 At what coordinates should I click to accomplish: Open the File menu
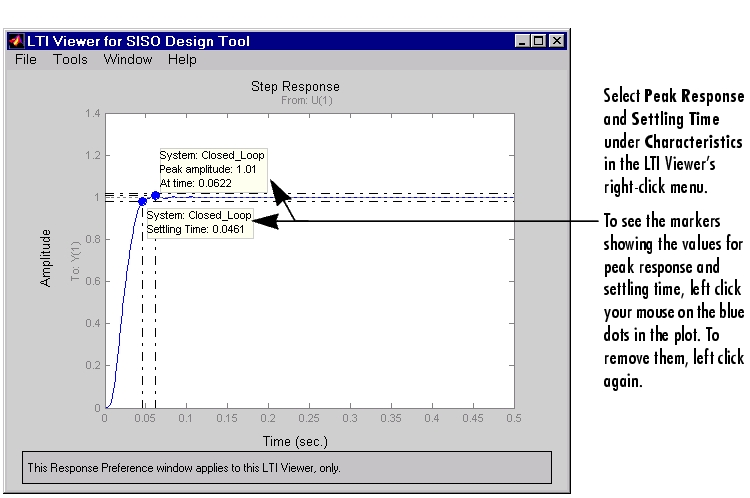26,59
